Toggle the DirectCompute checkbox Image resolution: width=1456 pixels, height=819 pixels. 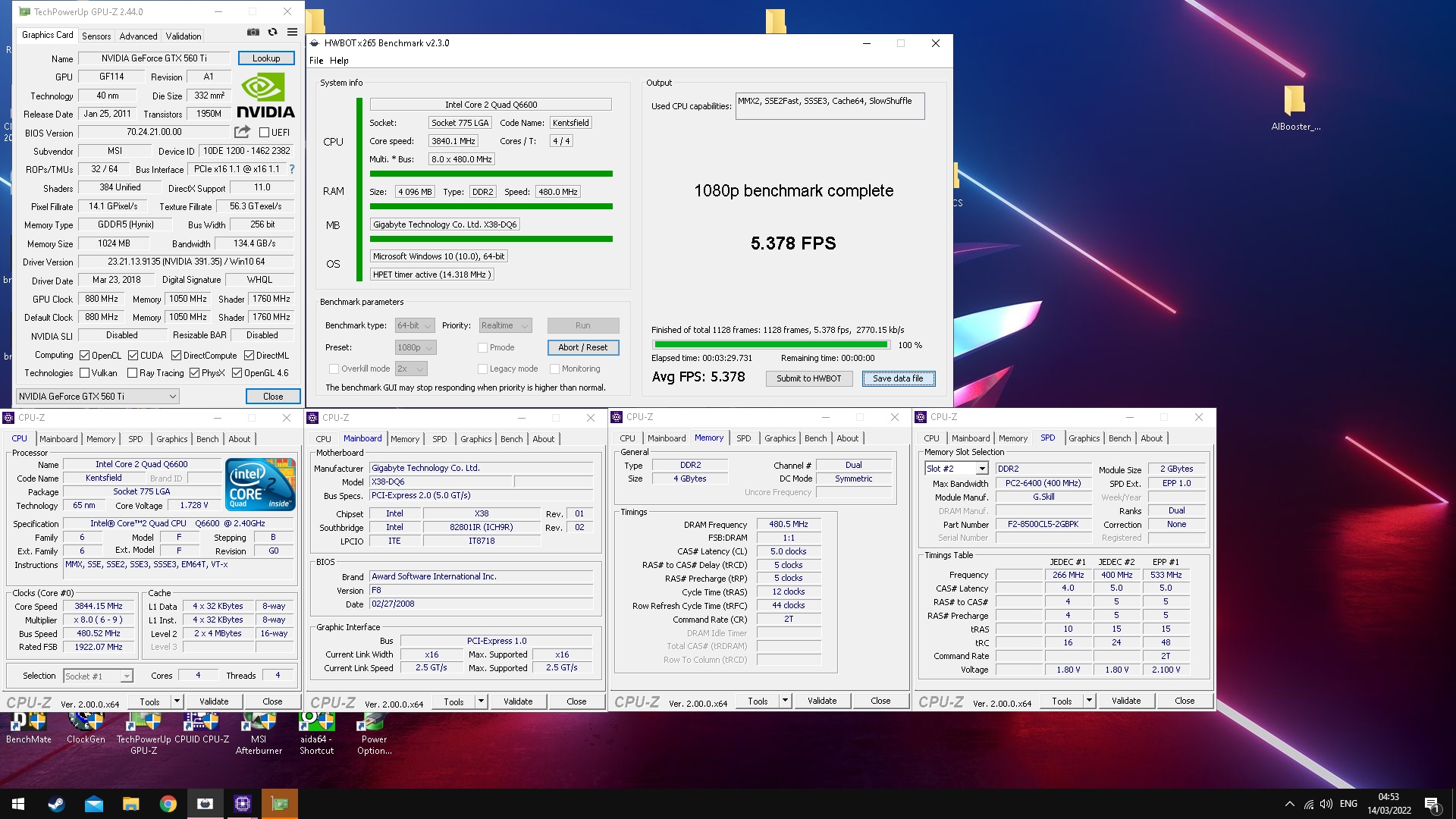click(x=176, y=356)
